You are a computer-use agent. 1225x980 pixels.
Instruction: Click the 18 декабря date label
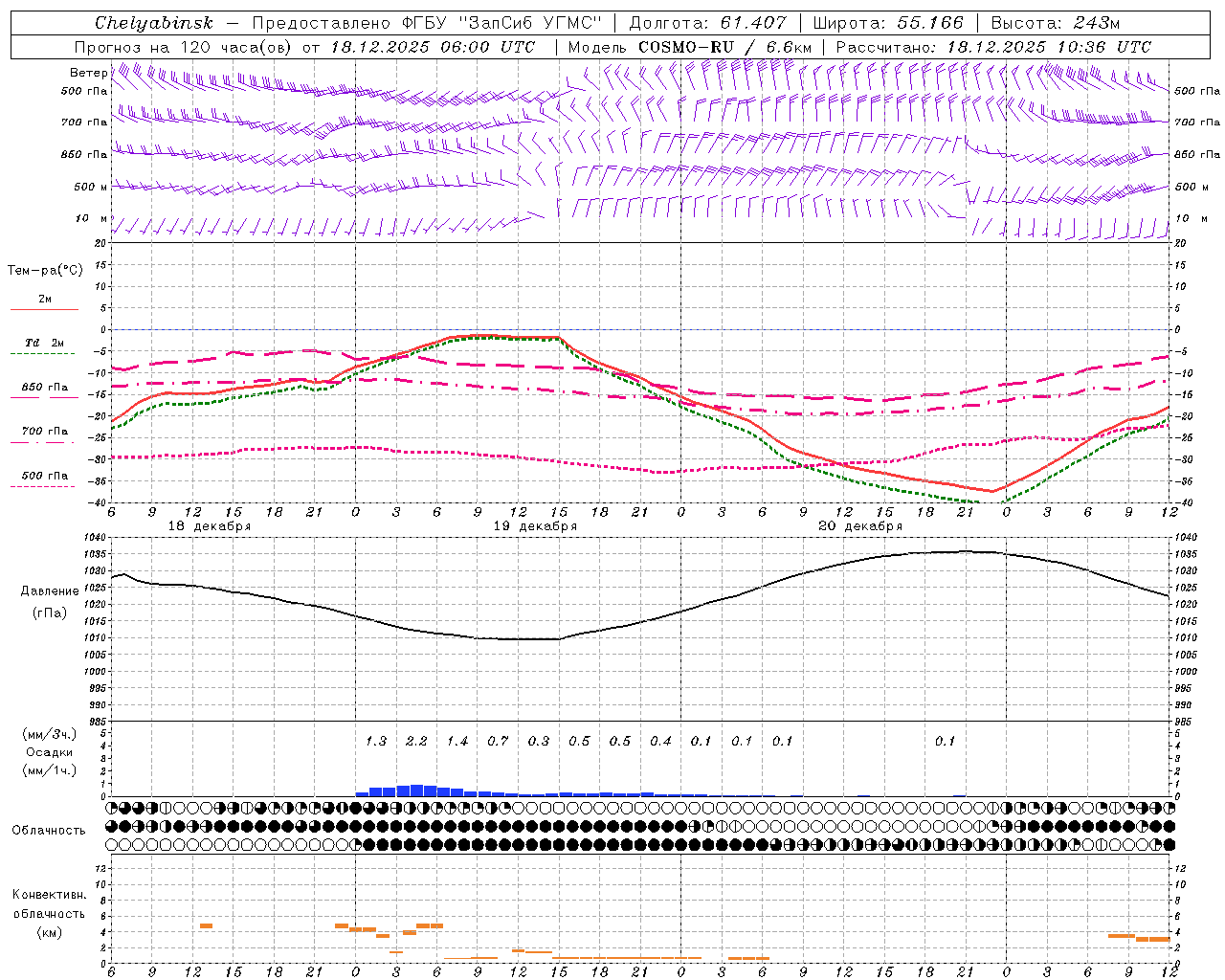pyautogui.click(x=210, y=526)
